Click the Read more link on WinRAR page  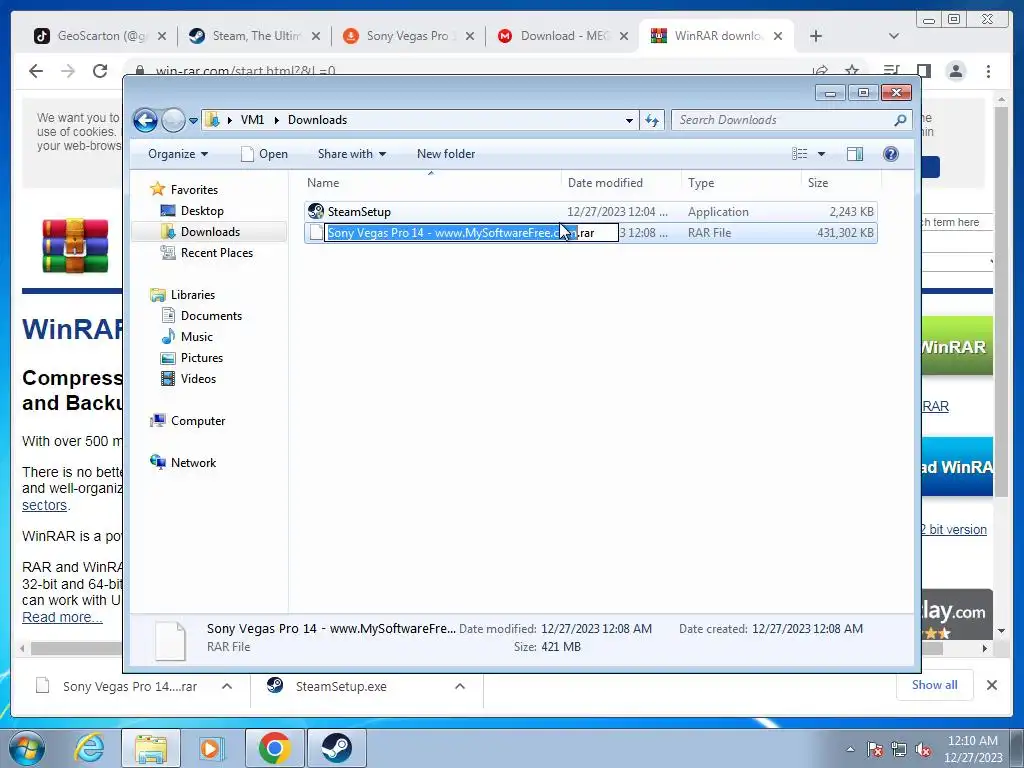62,617
